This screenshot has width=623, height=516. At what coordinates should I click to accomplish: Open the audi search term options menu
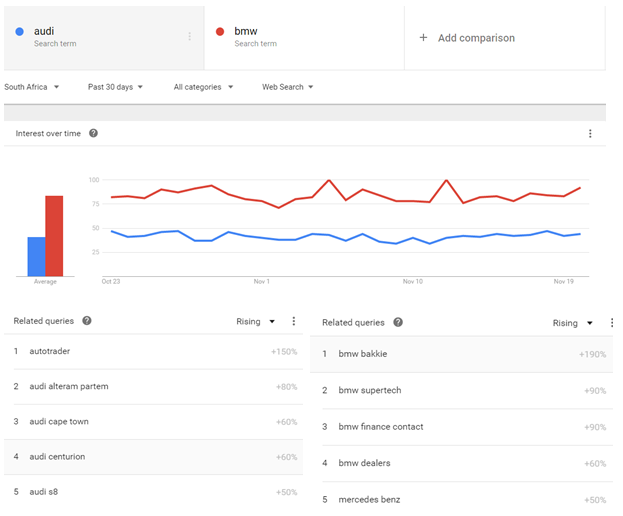click(x=190, y=37)
